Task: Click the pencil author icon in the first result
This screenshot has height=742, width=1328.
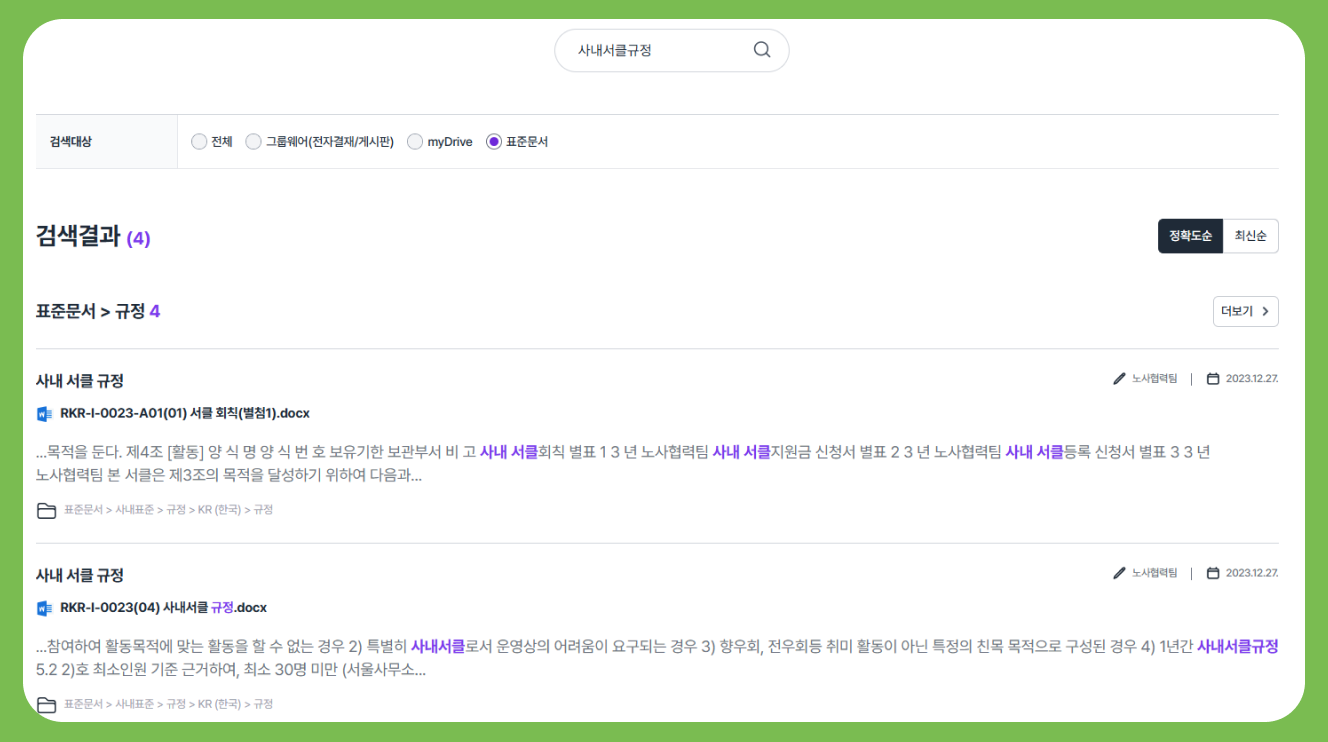Action: point(1119,379)
